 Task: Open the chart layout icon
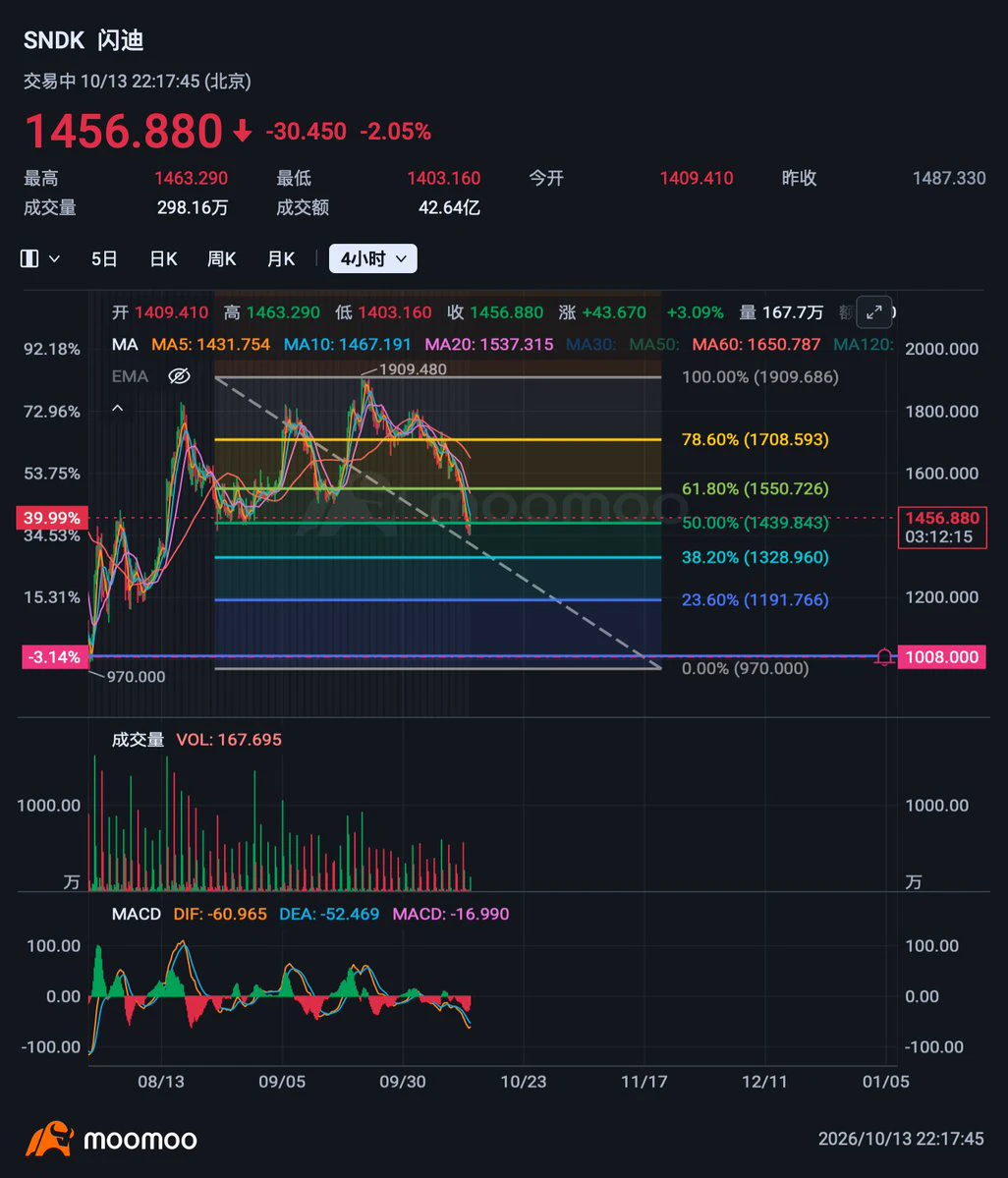point(29,258)
